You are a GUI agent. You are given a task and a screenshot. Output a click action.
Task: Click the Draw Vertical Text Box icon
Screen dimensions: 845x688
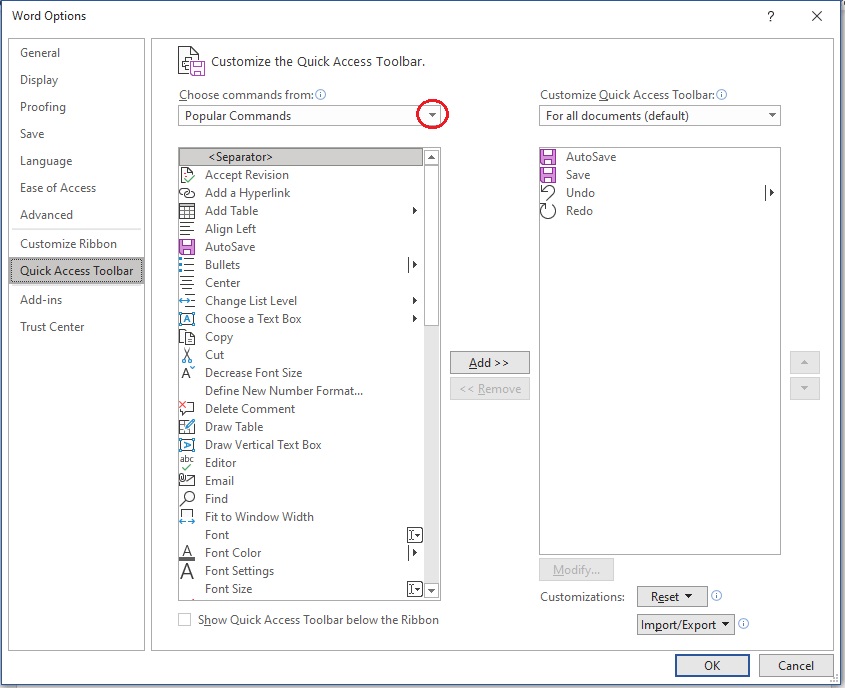pos(187,445)
